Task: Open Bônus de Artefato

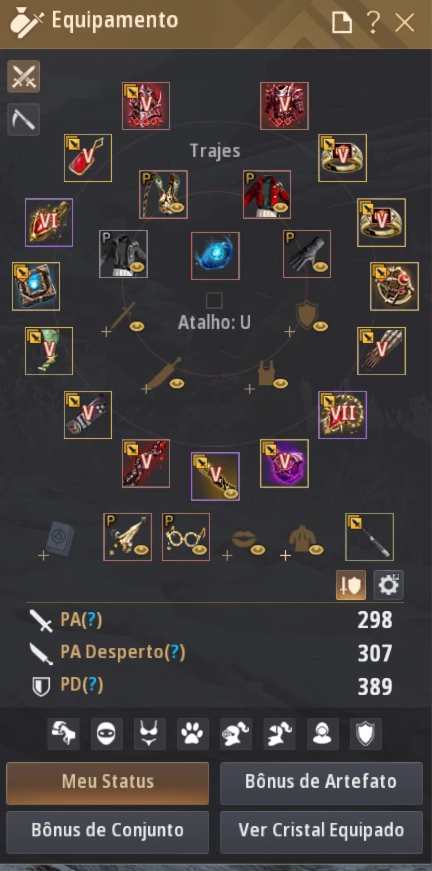Action: tap(322, 783)
